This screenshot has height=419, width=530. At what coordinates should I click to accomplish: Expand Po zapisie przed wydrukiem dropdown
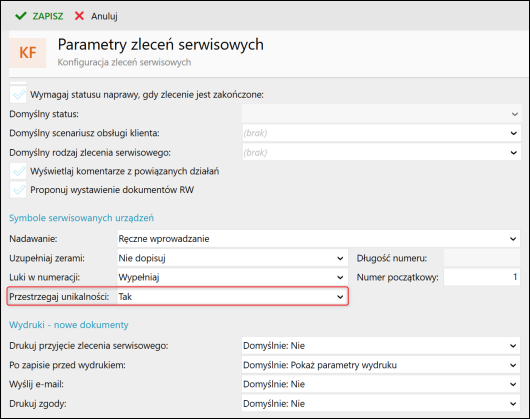pos(381,365)
